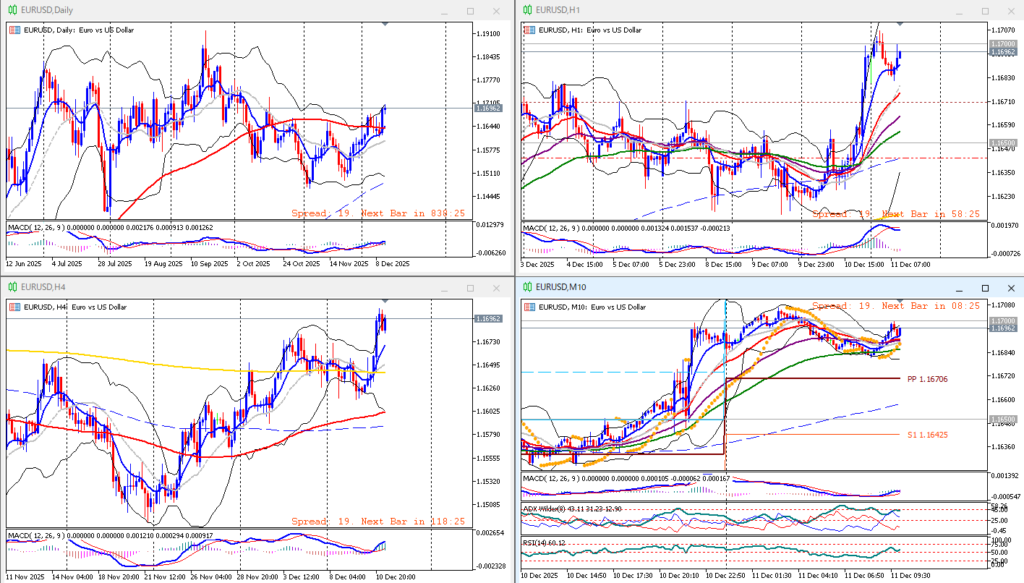Maximize the EURUSD,M10 chart window
This screenshot has height=583, width=1024.
(983, 287)
